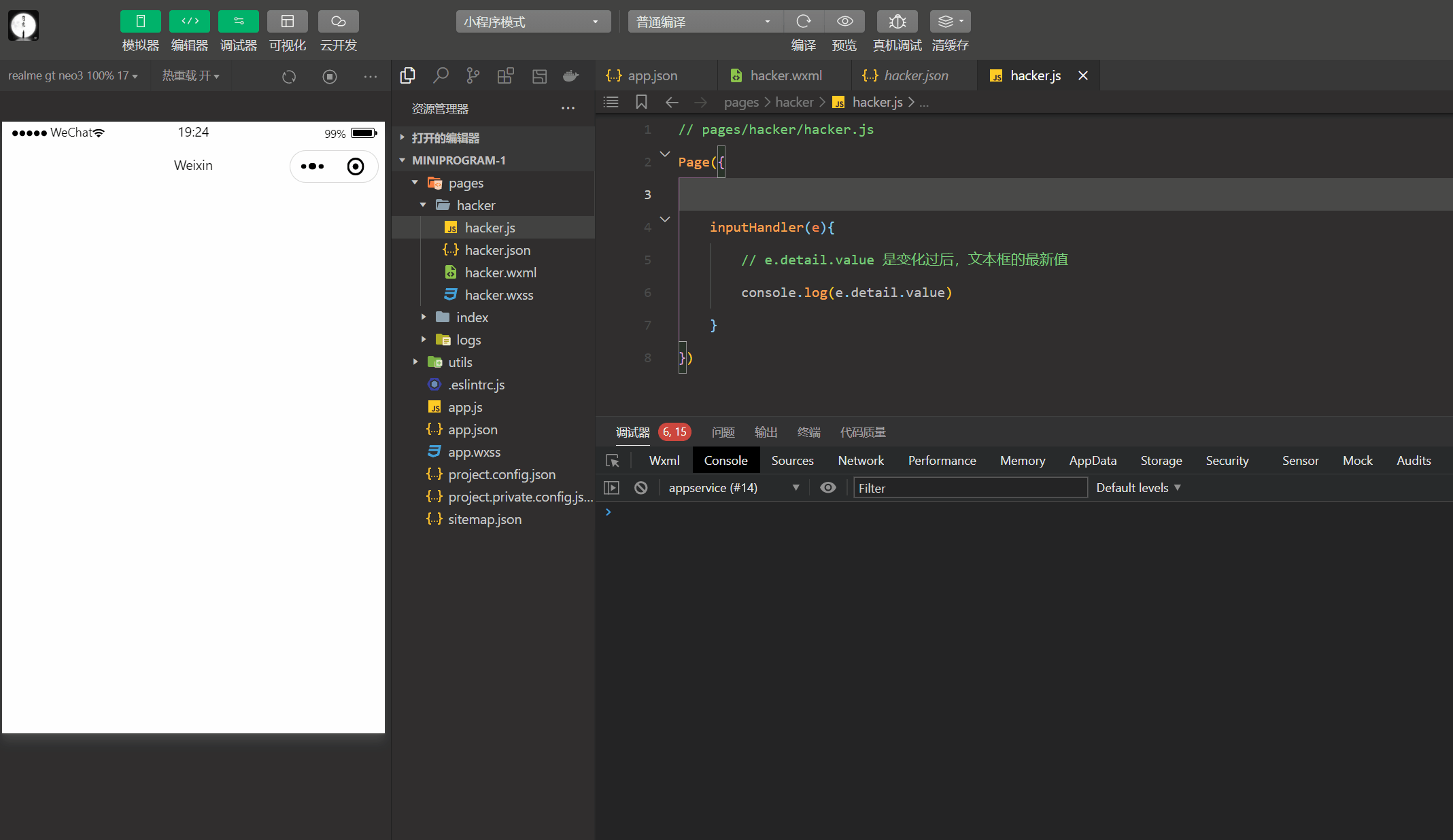This screenshot has width=1453, height=840.
Task: Open the AppData devtools tab
Action: [x=1093, y=461]
